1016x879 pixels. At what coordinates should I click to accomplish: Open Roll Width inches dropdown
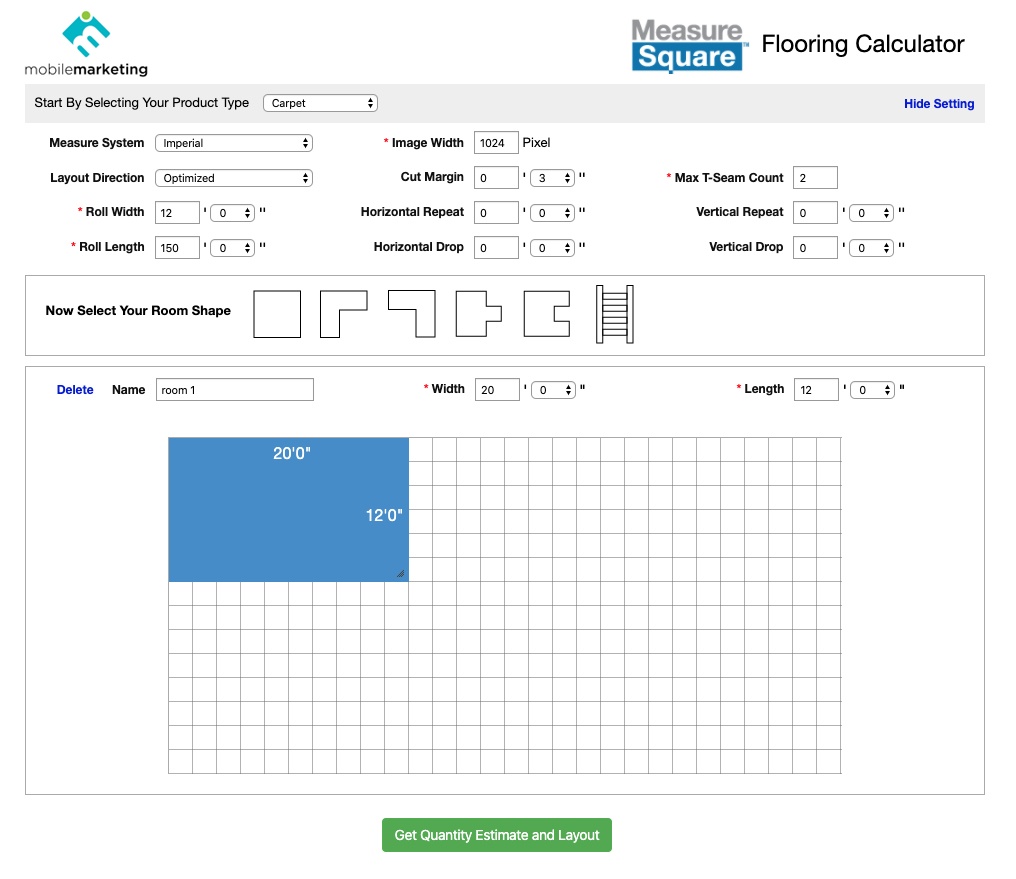pos(233,213)
